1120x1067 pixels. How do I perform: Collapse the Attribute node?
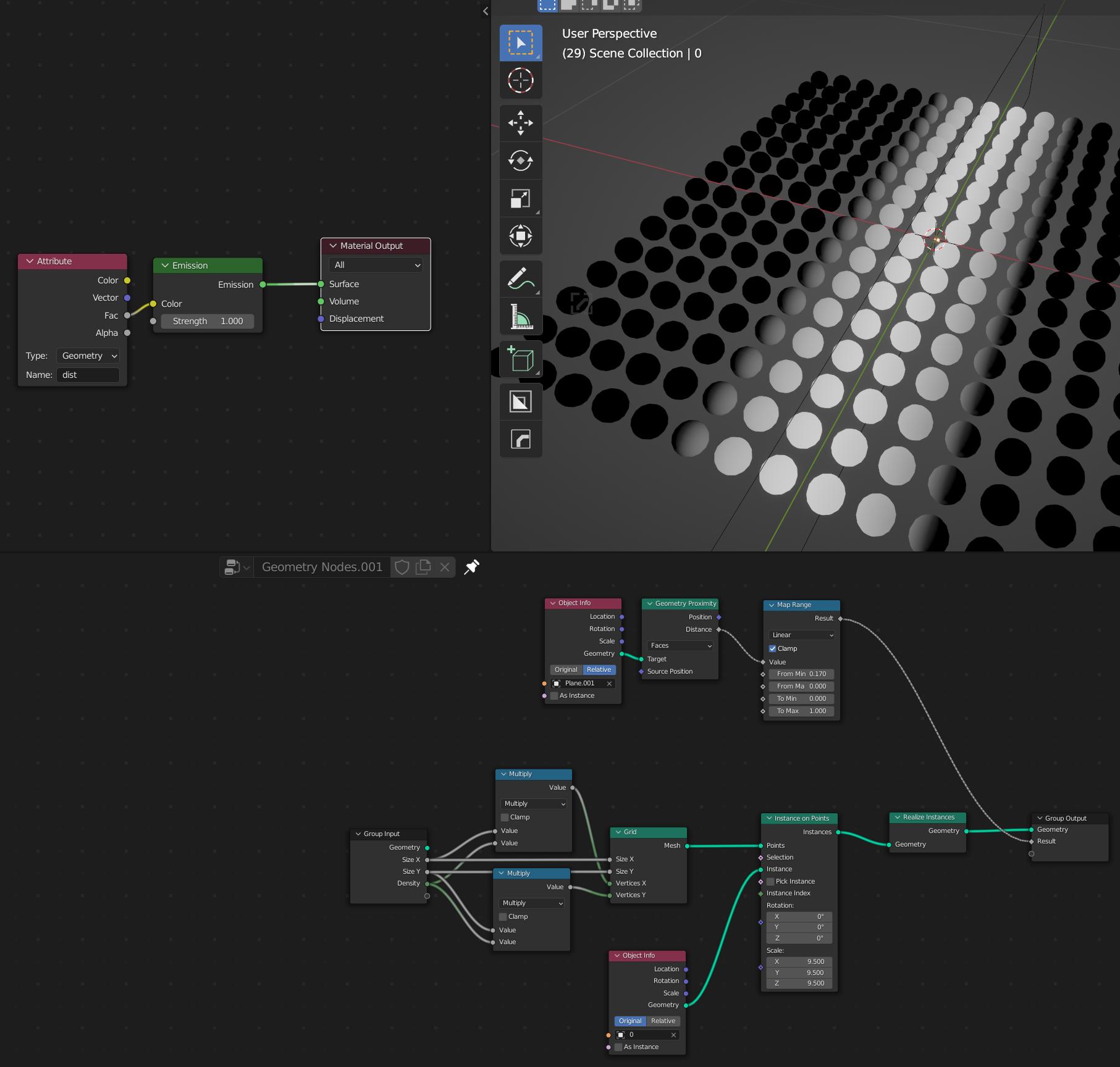pos(30,261)
